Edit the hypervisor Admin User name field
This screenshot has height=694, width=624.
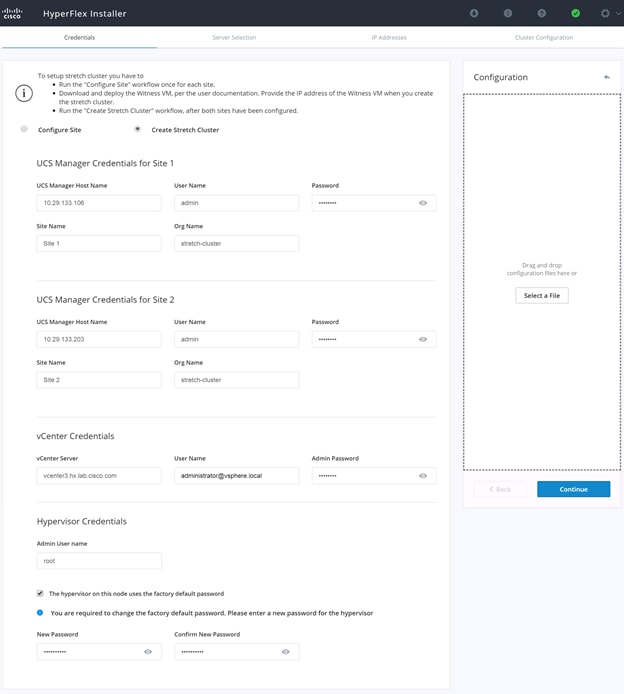tap(99, 561)
